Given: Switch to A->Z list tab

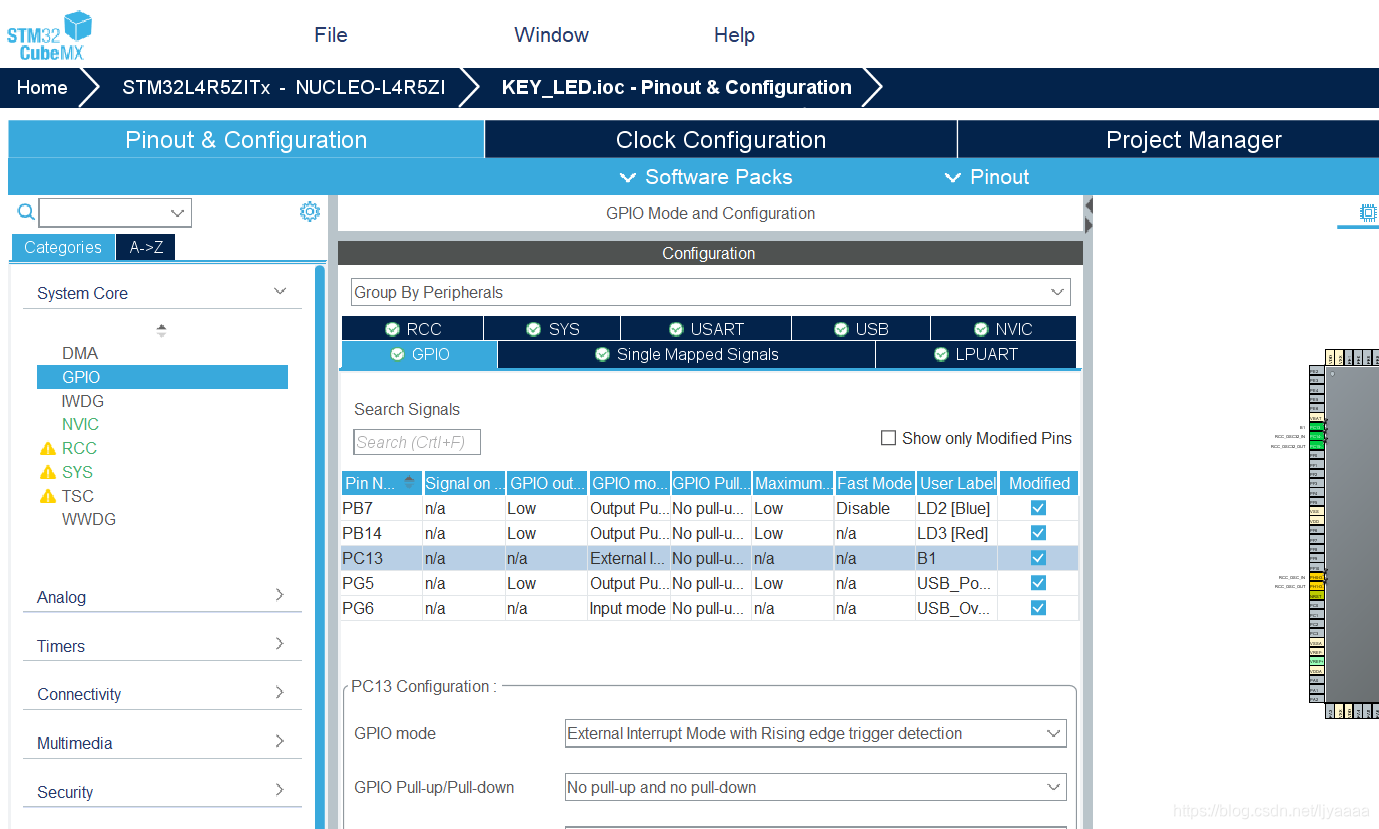Looking at the screenshot, I should pyautogui.click(x=146, y=247).
